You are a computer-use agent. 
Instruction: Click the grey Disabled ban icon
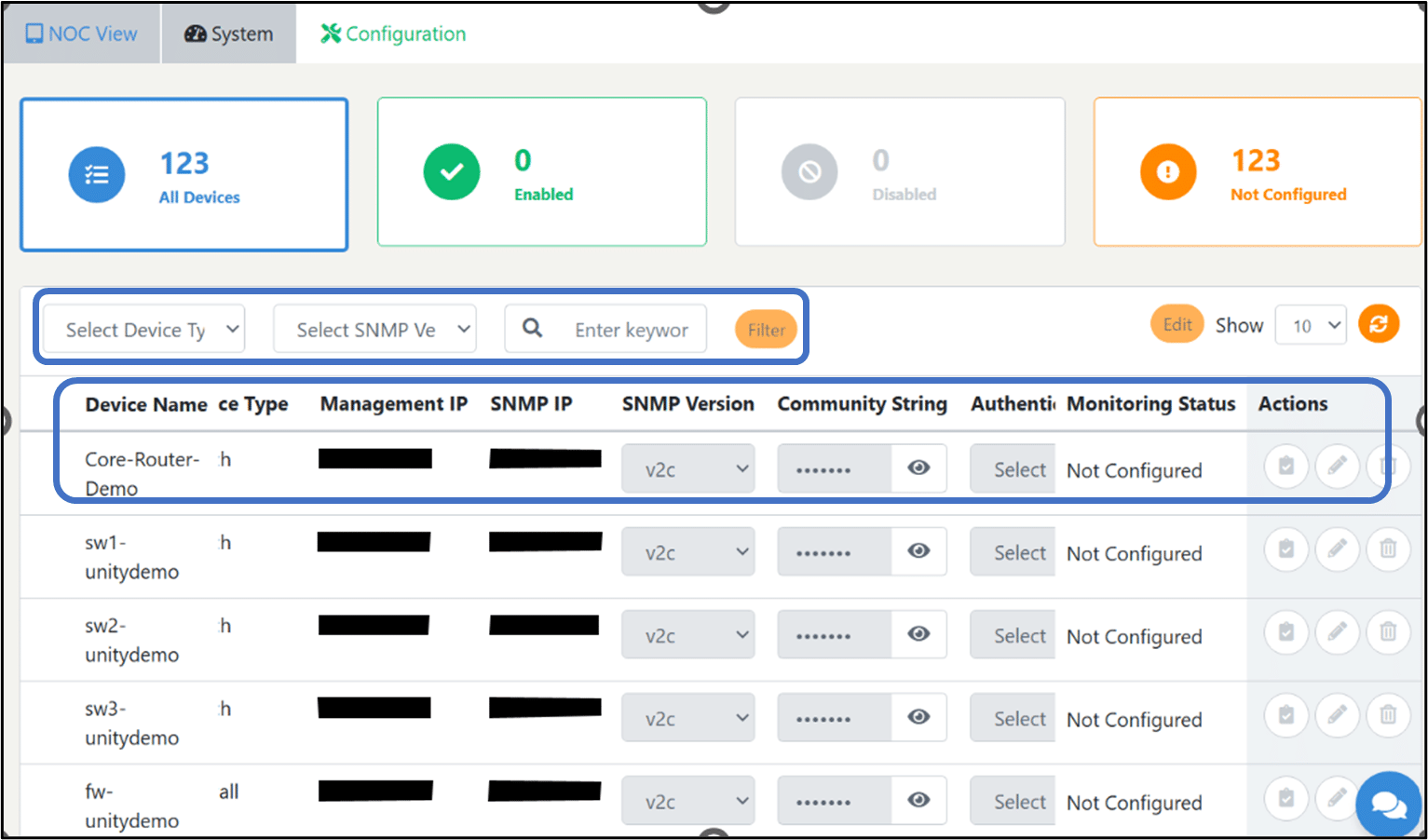click(809, 172)
